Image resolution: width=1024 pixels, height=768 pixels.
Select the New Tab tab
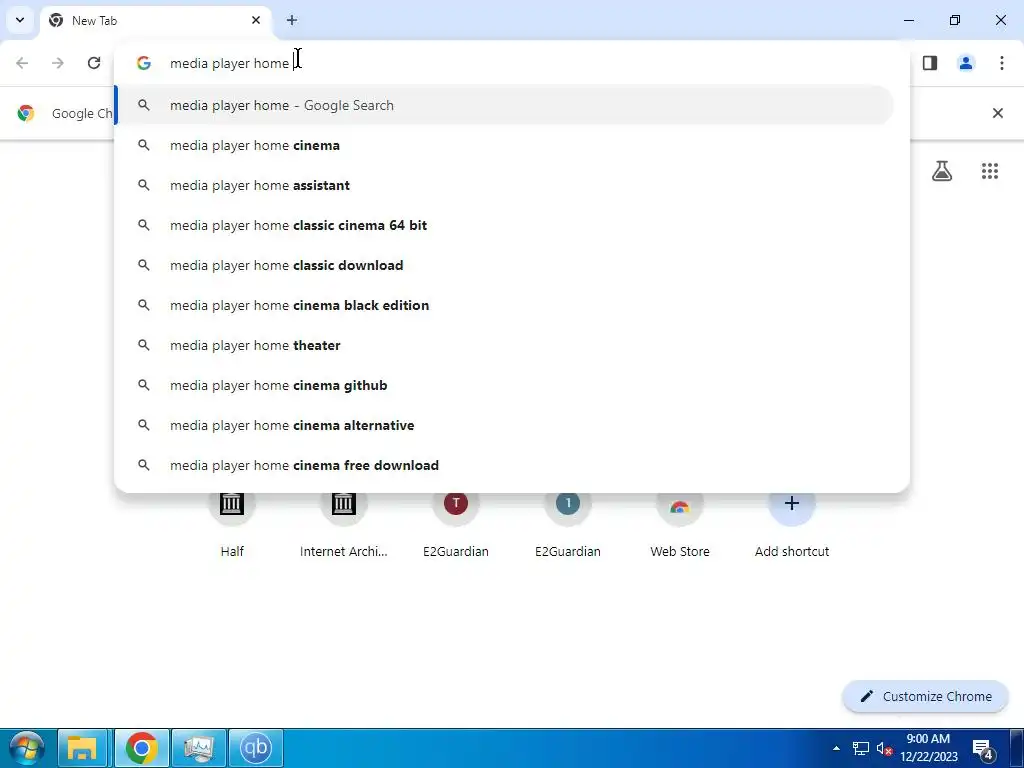point(155,20)
